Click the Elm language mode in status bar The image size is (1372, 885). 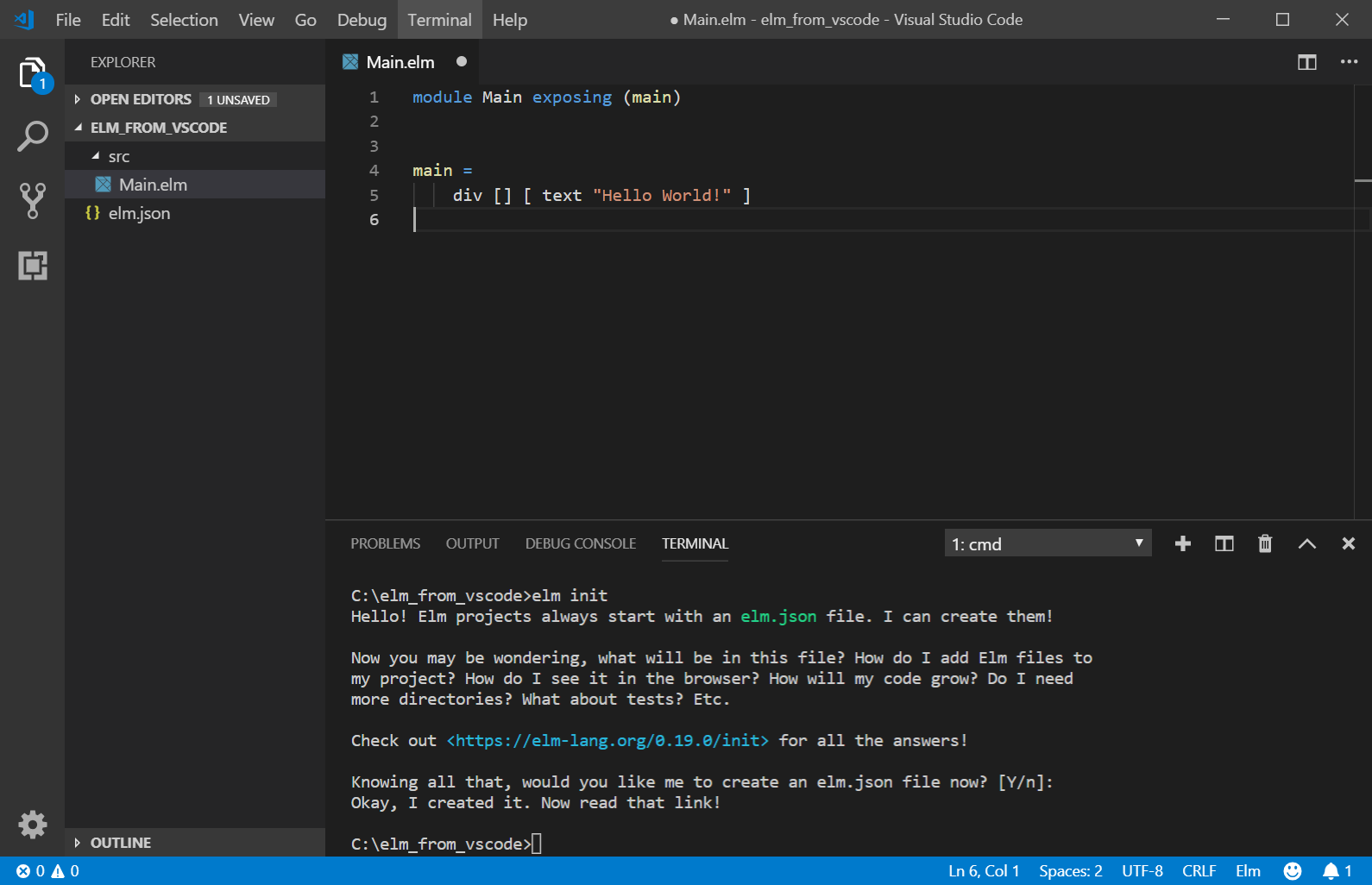(x=1248, y=871)
